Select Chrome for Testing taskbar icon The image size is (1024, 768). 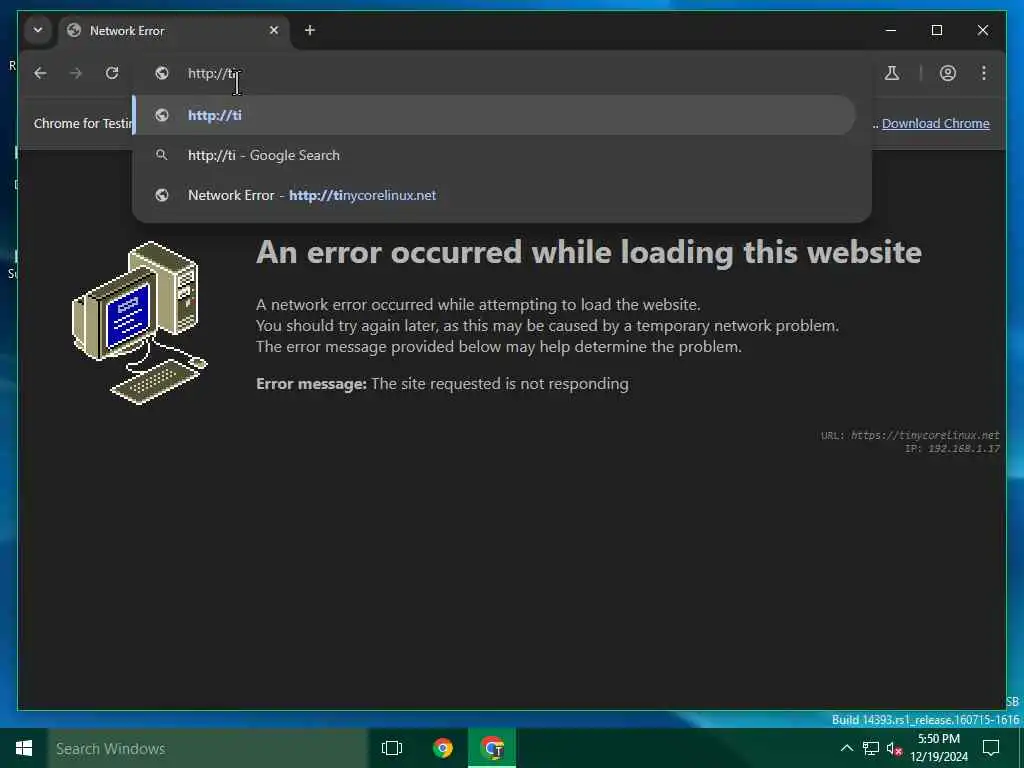tap(492, 748)
